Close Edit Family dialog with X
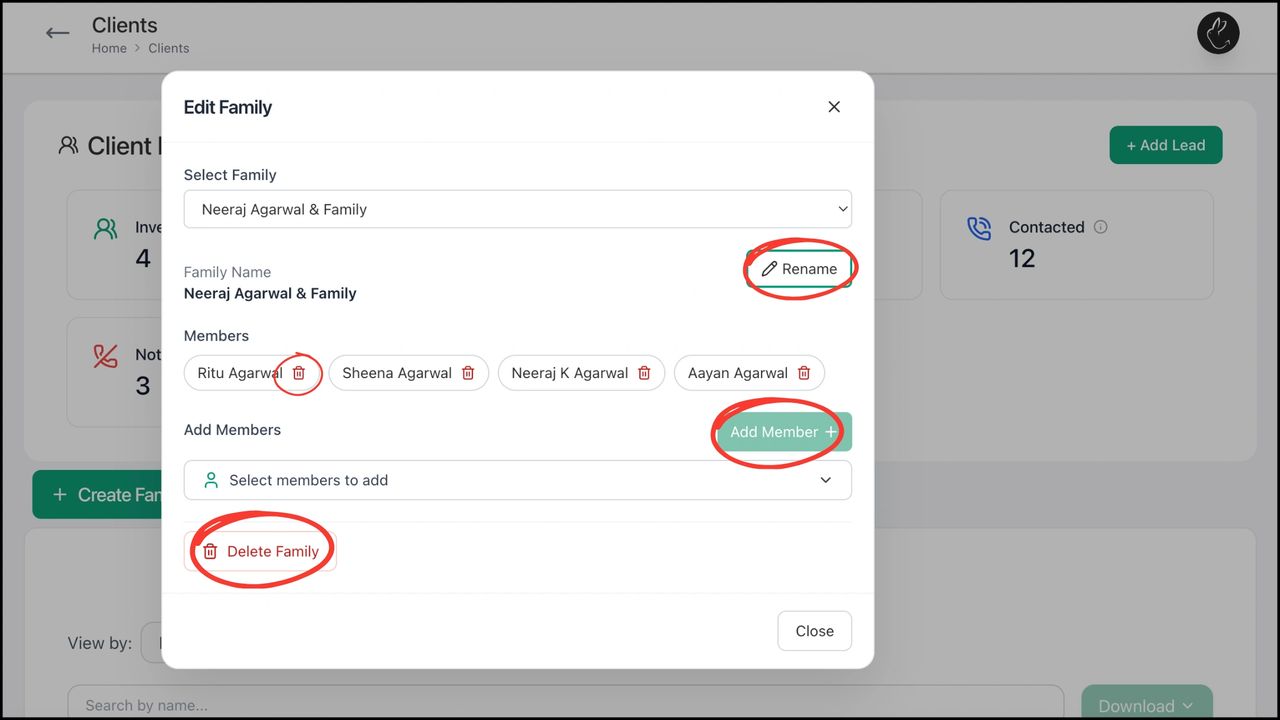Viewport: 1280px width, 720px height. pyautogui.click(x=834, y=107)
